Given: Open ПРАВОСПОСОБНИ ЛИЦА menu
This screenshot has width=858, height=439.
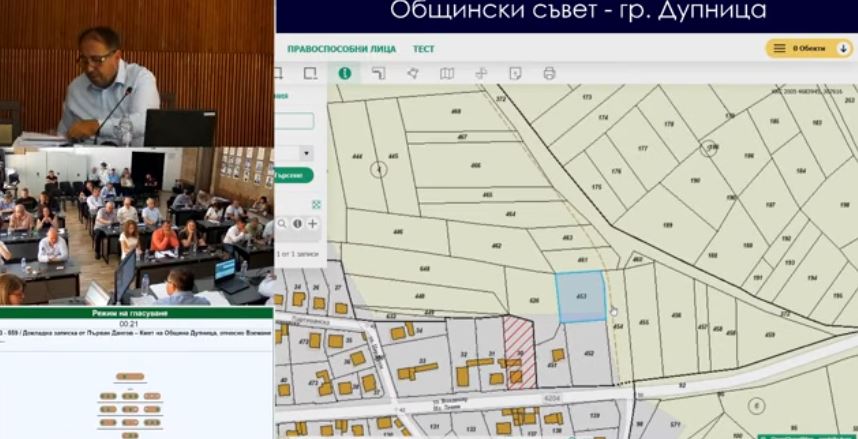Looking at the screenshot, I should coord(341,49).
